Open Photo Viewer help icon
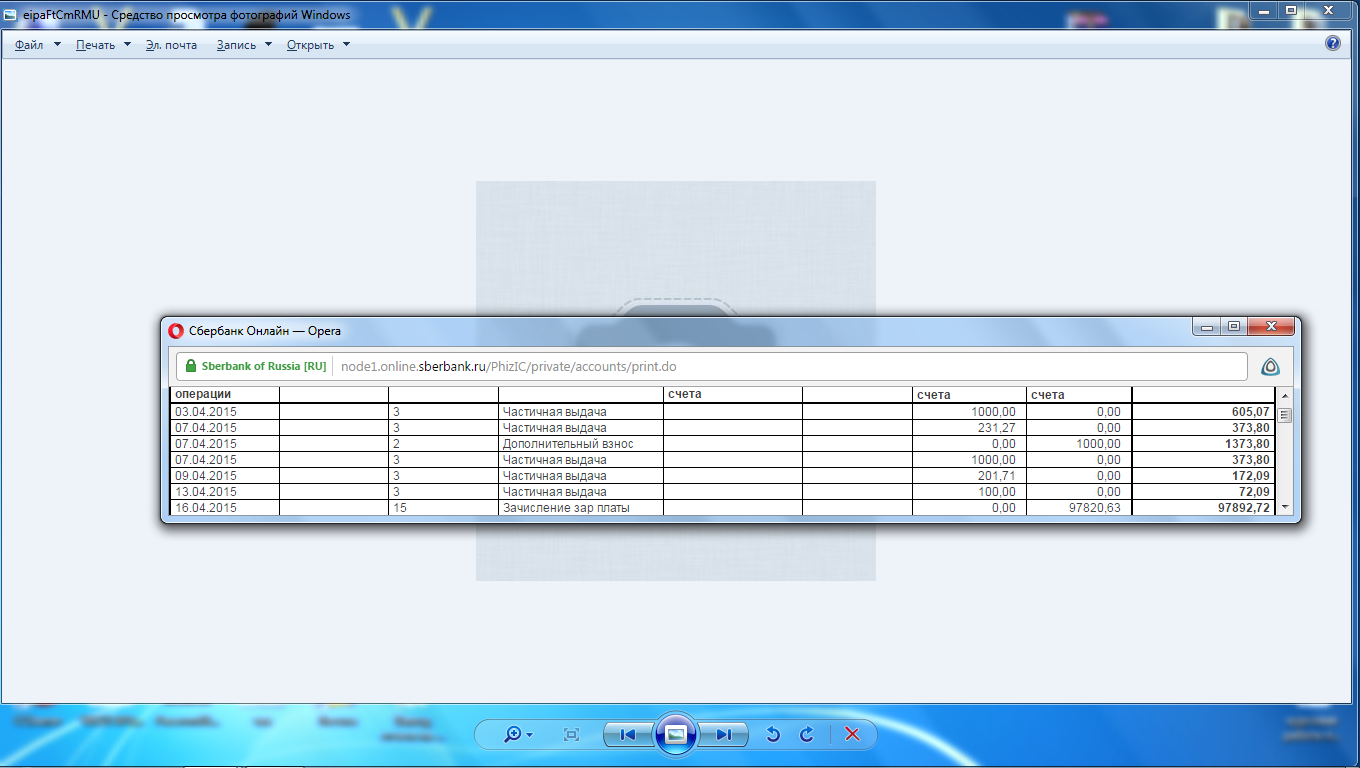Viewport: 1360px width, 768px height. (1332, 44)
